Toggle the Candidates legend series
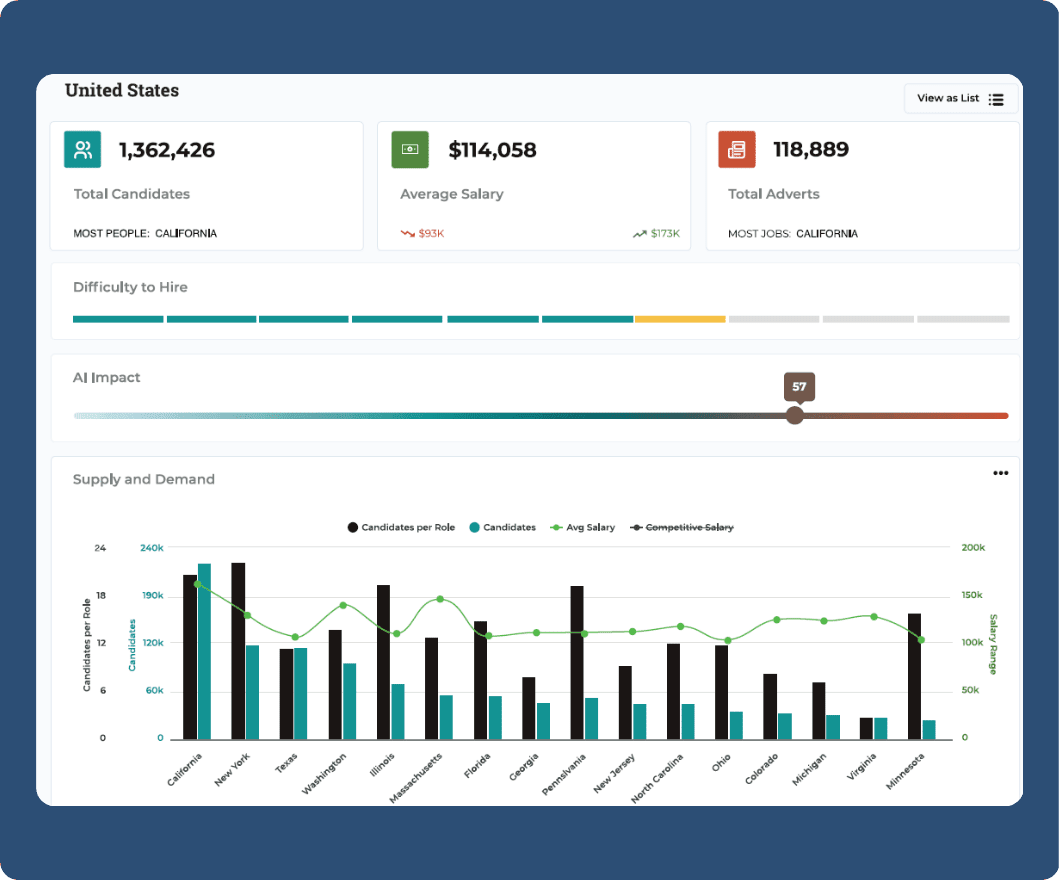1060x880 pixels. pyautogui.click(x=502, y=527)
